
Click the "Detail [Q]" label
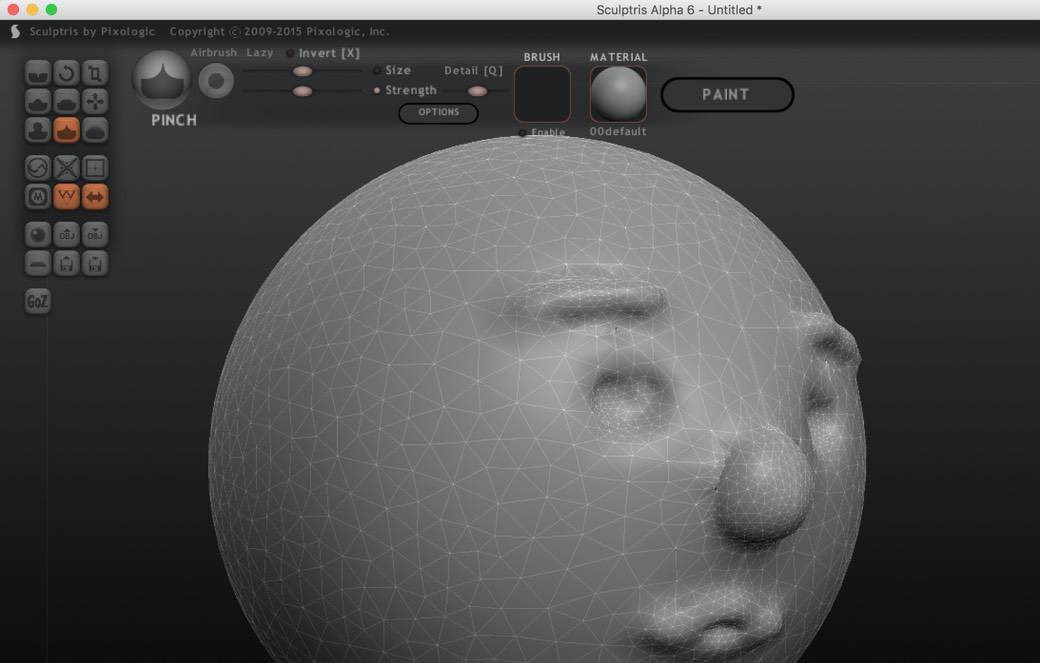(x=474, y=70)
